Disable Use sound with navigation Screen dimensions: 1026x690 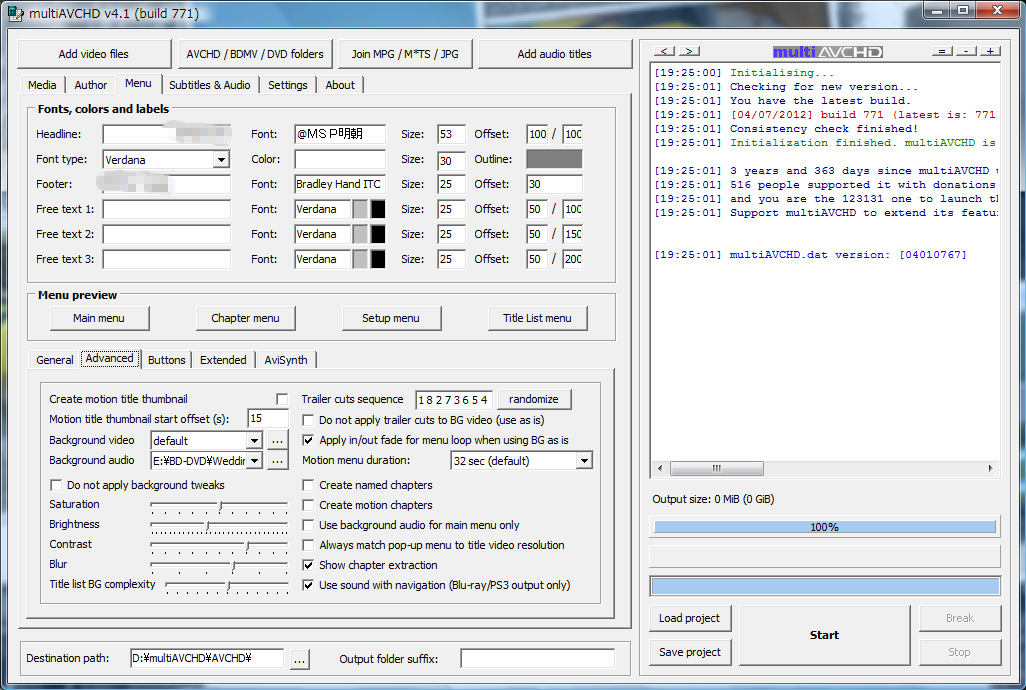click(x=308, y=585)
